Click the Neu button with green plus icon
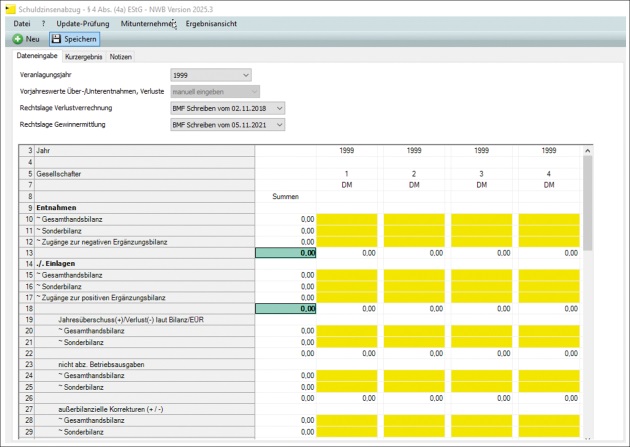The height and width of the screenshot is (447, 630). [x=26, y=39]
